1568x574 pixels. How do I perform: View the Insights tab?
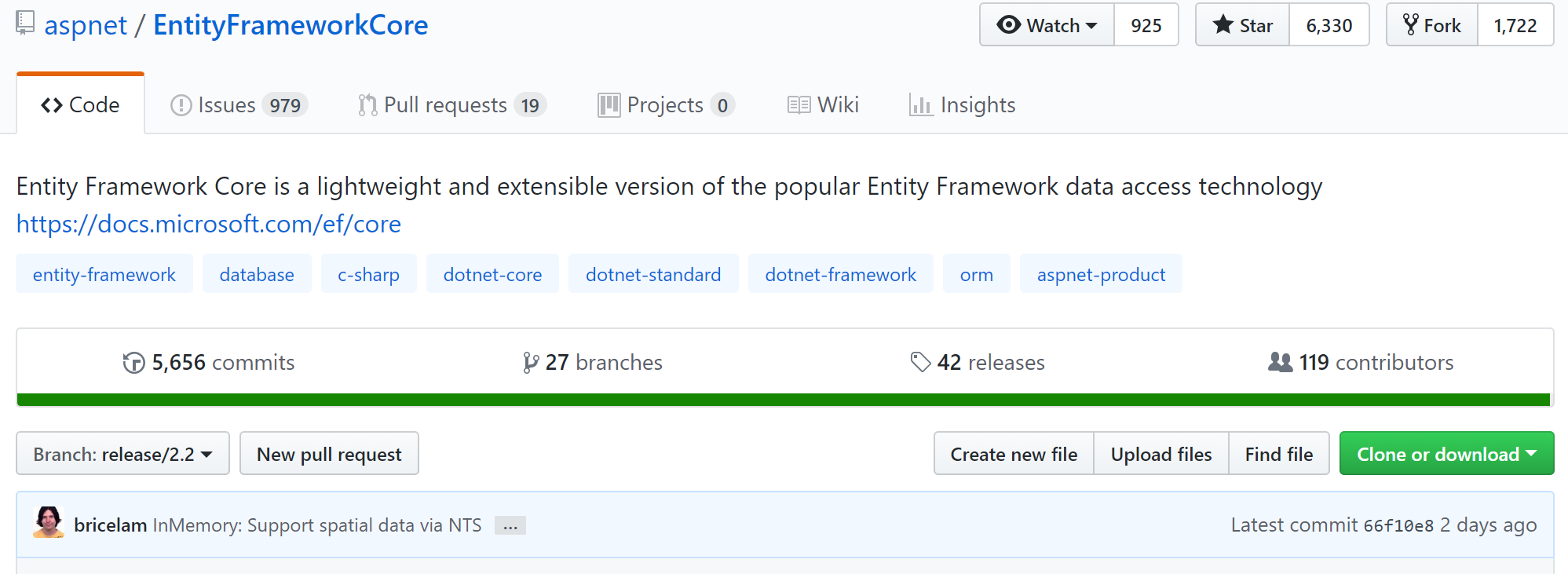962,105
